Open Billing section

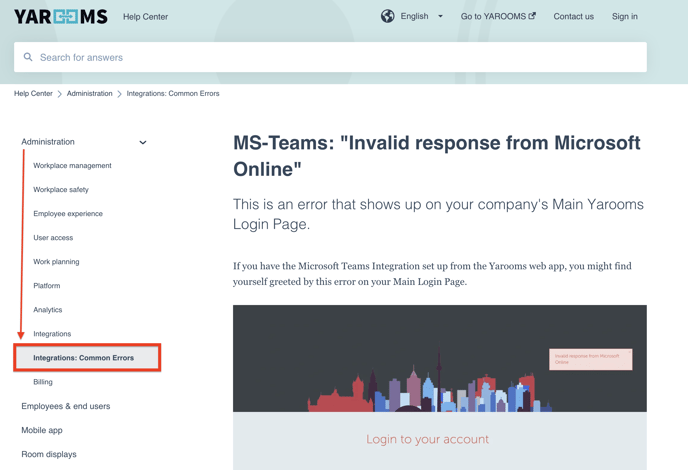(x=43, y=382)
